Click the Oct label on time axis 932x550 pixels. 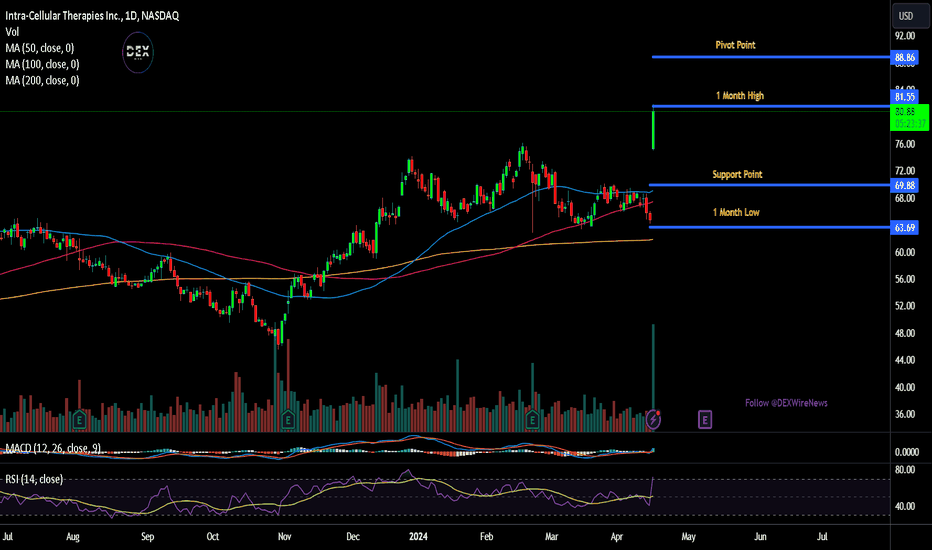point(213,536)
